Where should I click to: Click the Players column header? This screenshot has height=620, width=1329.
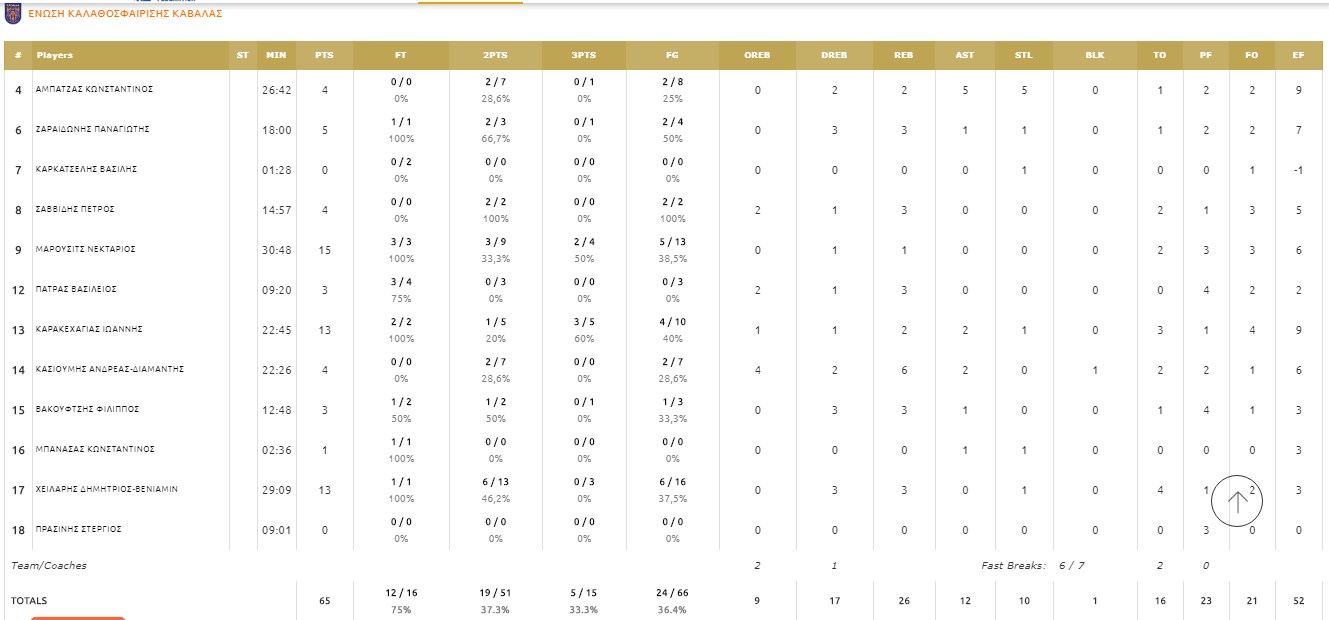click(55, 55)
